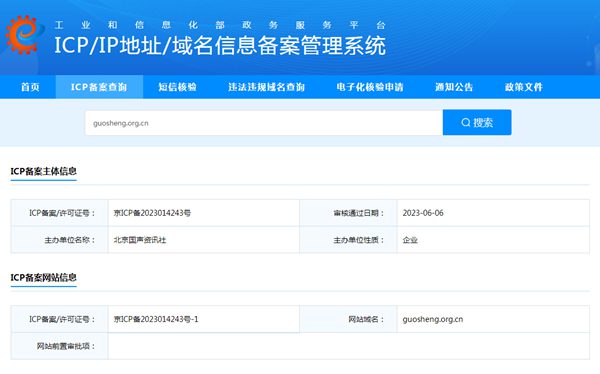600x374 pixels.
Task: Click the guosheng.org.cn search input field
Action: [x=264, y=123]
